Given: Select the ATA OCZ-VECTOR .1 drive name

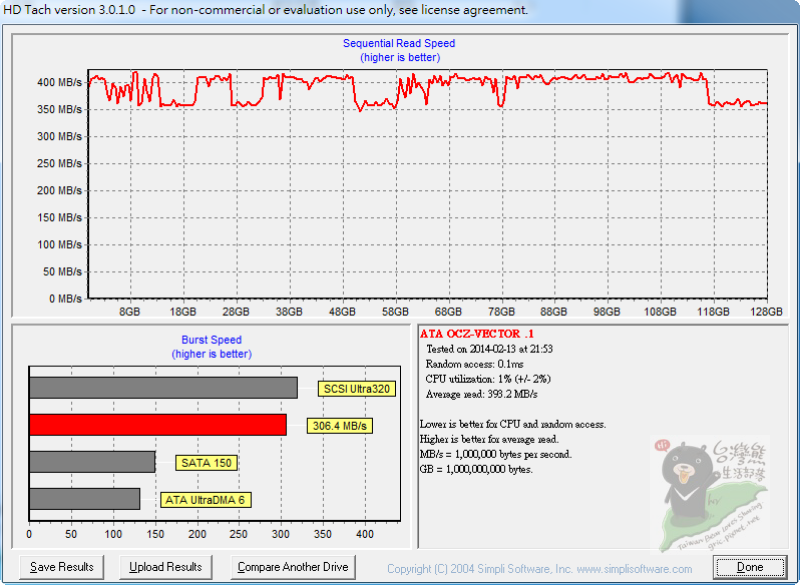Looking at the screenshot, I should click(477, 334).
